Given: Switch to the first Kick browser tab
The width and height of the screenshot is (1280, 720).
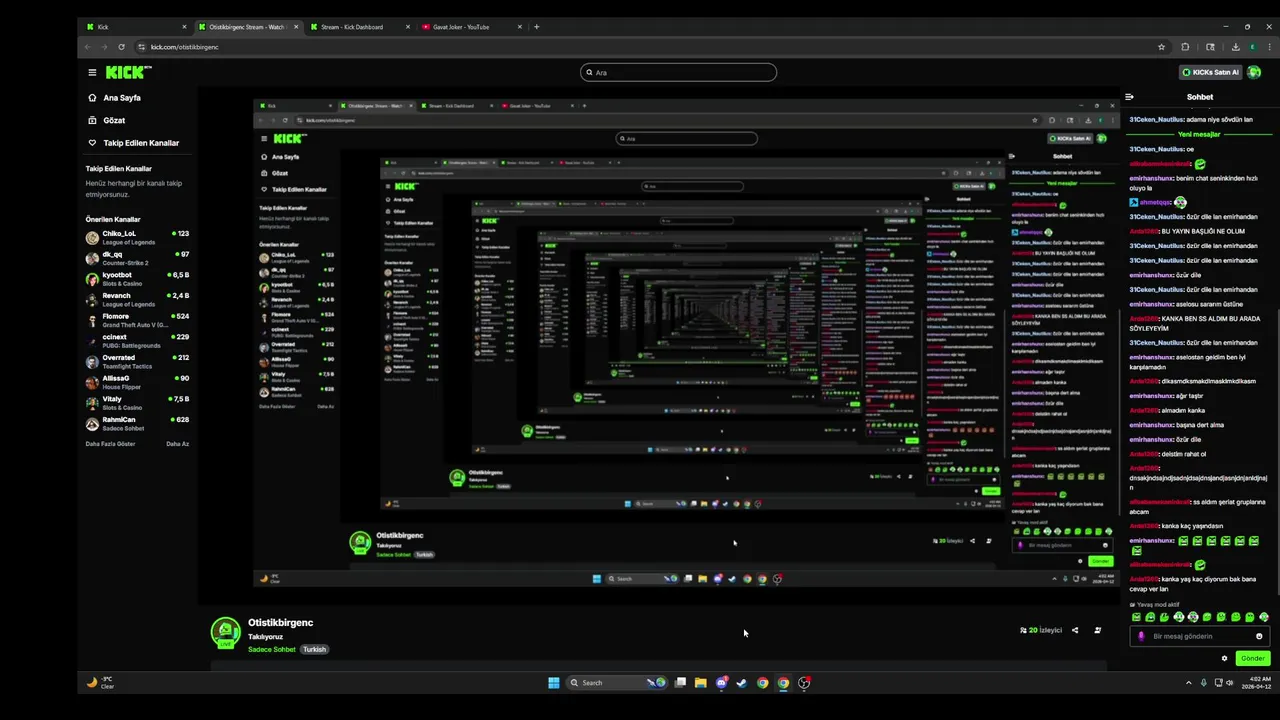Looking at the screenshot, I should tap(136, 27).
